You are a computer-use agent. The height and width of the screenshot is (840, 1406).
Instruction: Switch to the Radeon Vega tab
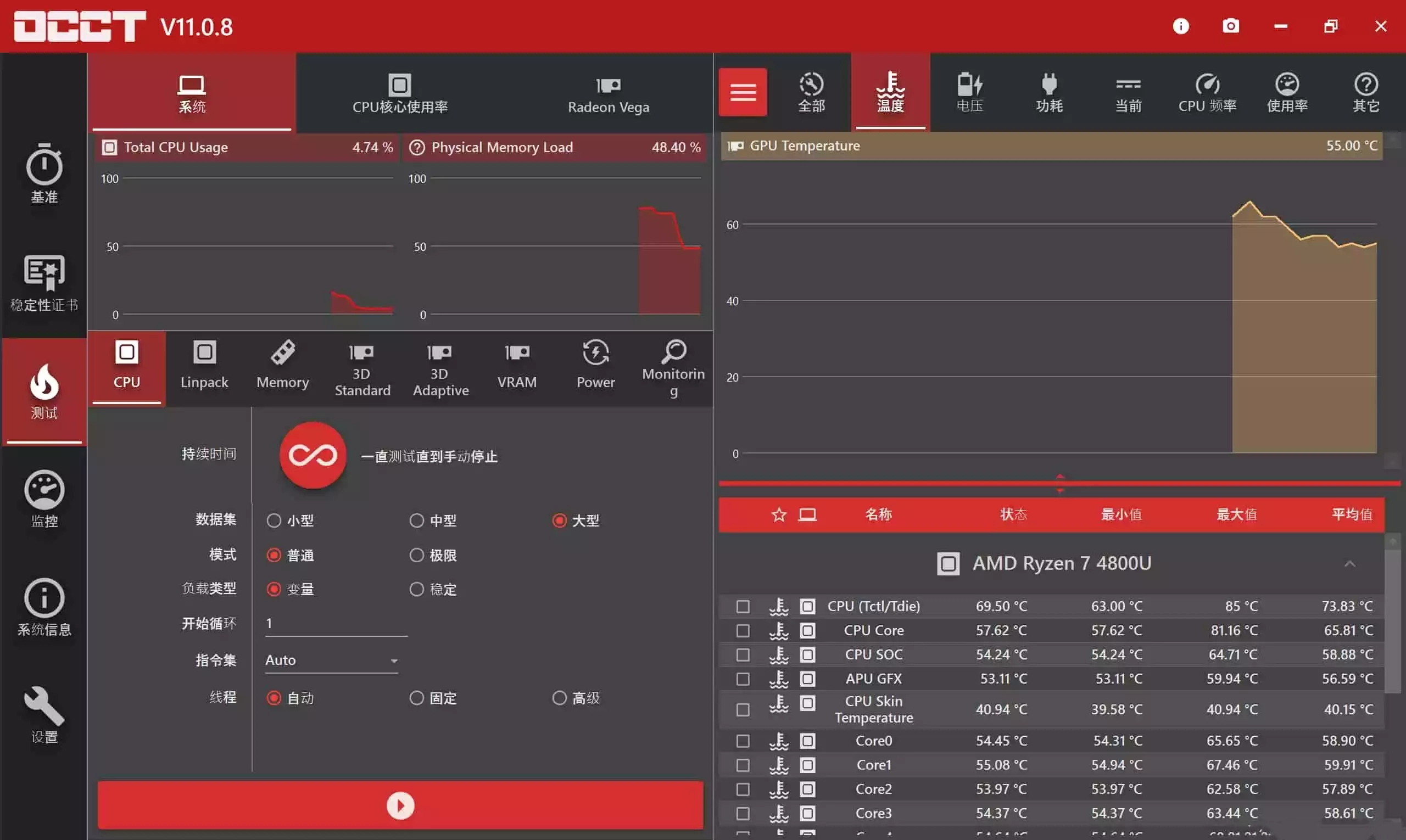point(608,94)
